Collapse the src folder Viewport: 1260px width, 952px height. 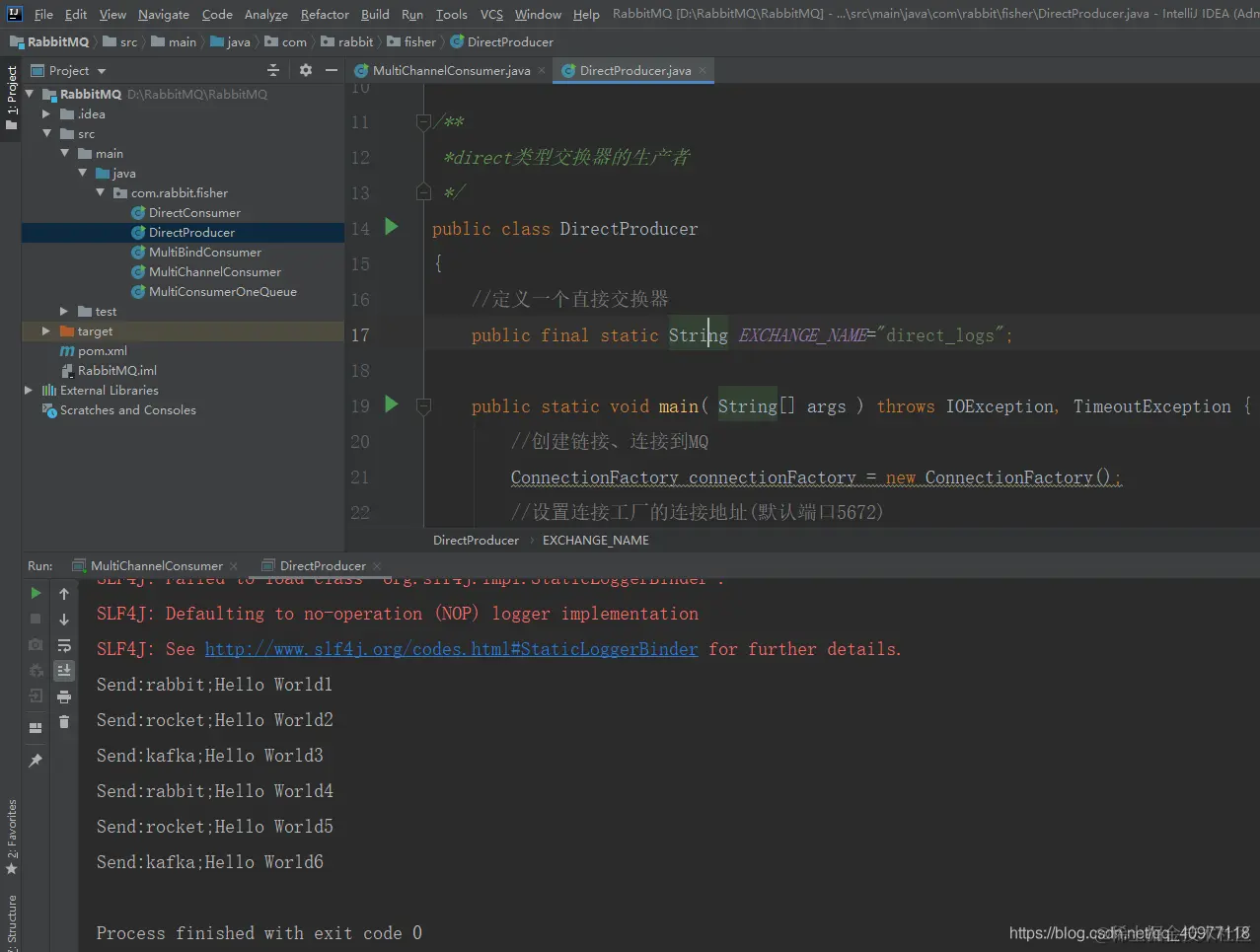click(46, 133)
